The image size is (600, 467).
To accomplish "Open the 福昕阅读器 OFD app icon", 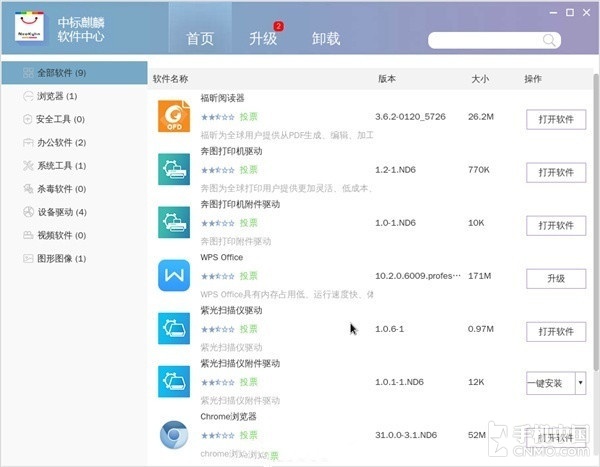I will (174, 116).
